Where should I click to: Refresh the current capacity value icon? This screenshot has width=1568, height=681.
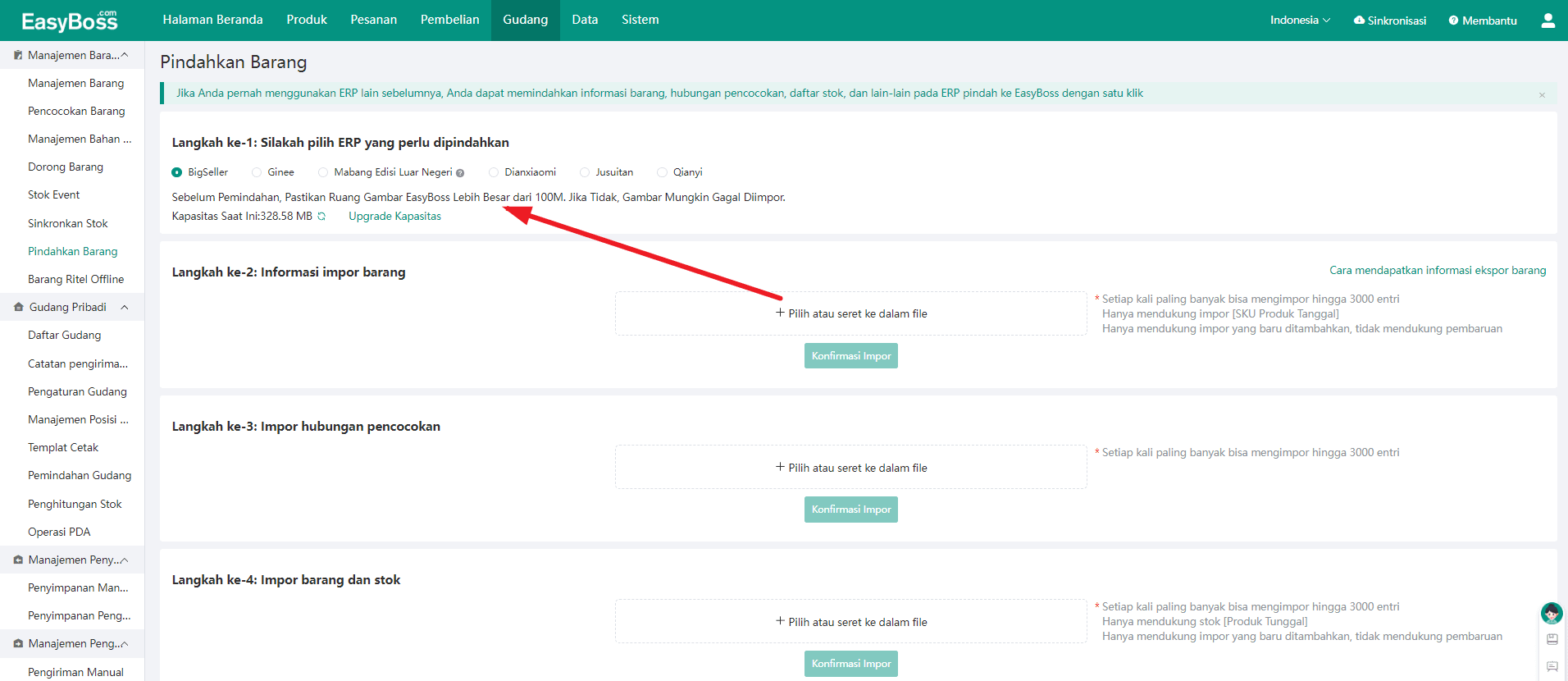coord(321,217)
